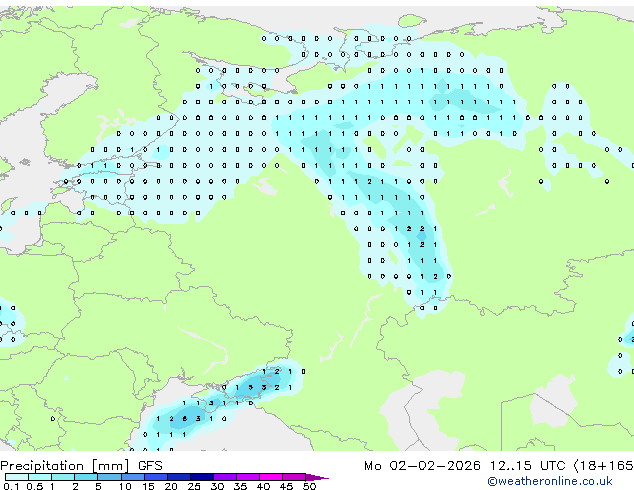Click the 'Precipitation [mm] GFS' title text
Screen dimensions: 634x490
pyautogui.click(x=81, y=466)
